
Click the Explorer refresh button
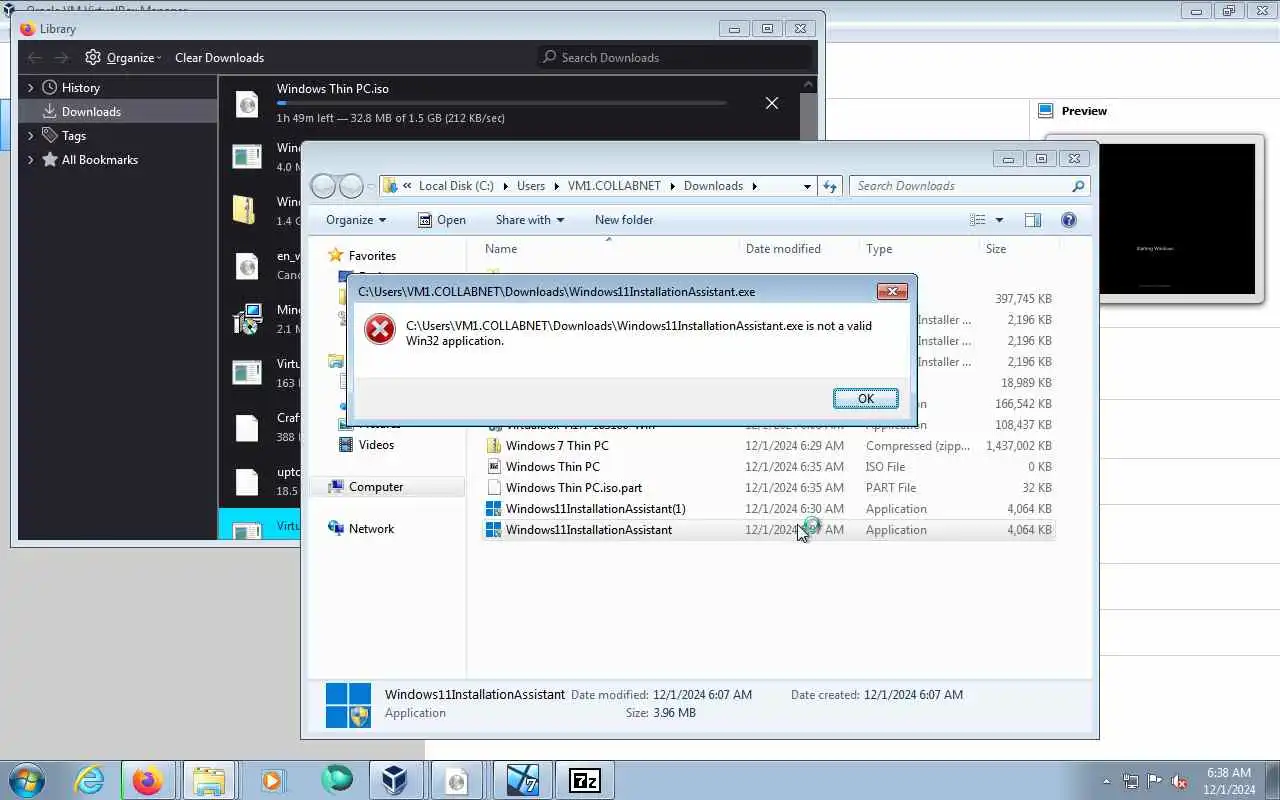tap(829, 186)
